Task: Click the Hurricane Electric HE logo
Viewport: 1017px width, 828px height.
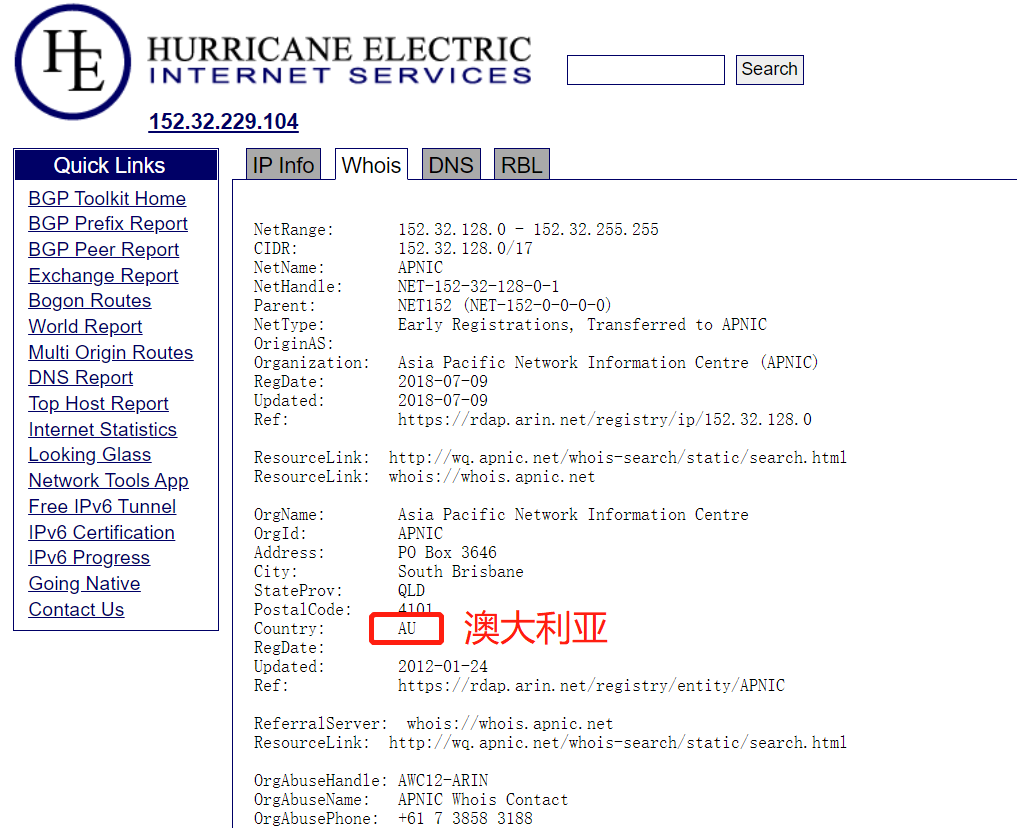Action: click(73, 62)
